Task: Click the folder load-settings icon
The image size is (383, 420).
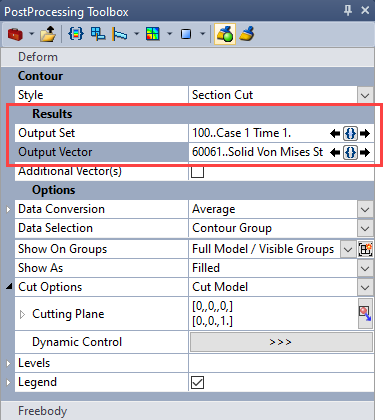Action: coord(48,34)
